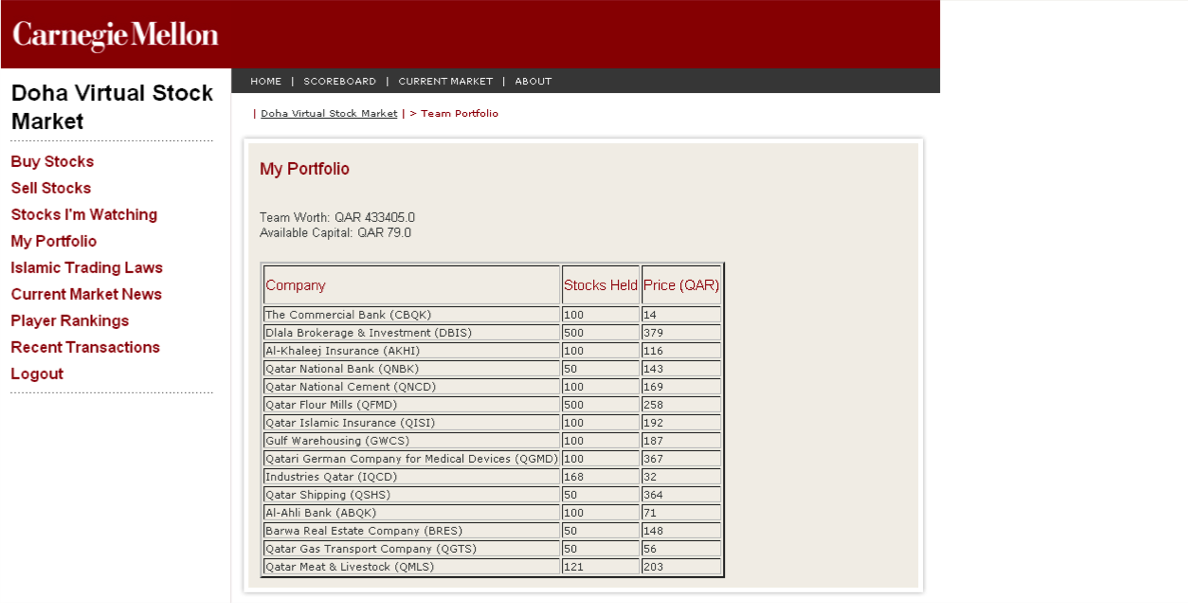The image size is (1188, 603).
Task: Select the Available Capital QAR 79.0 text
Action: pos(336,233)
